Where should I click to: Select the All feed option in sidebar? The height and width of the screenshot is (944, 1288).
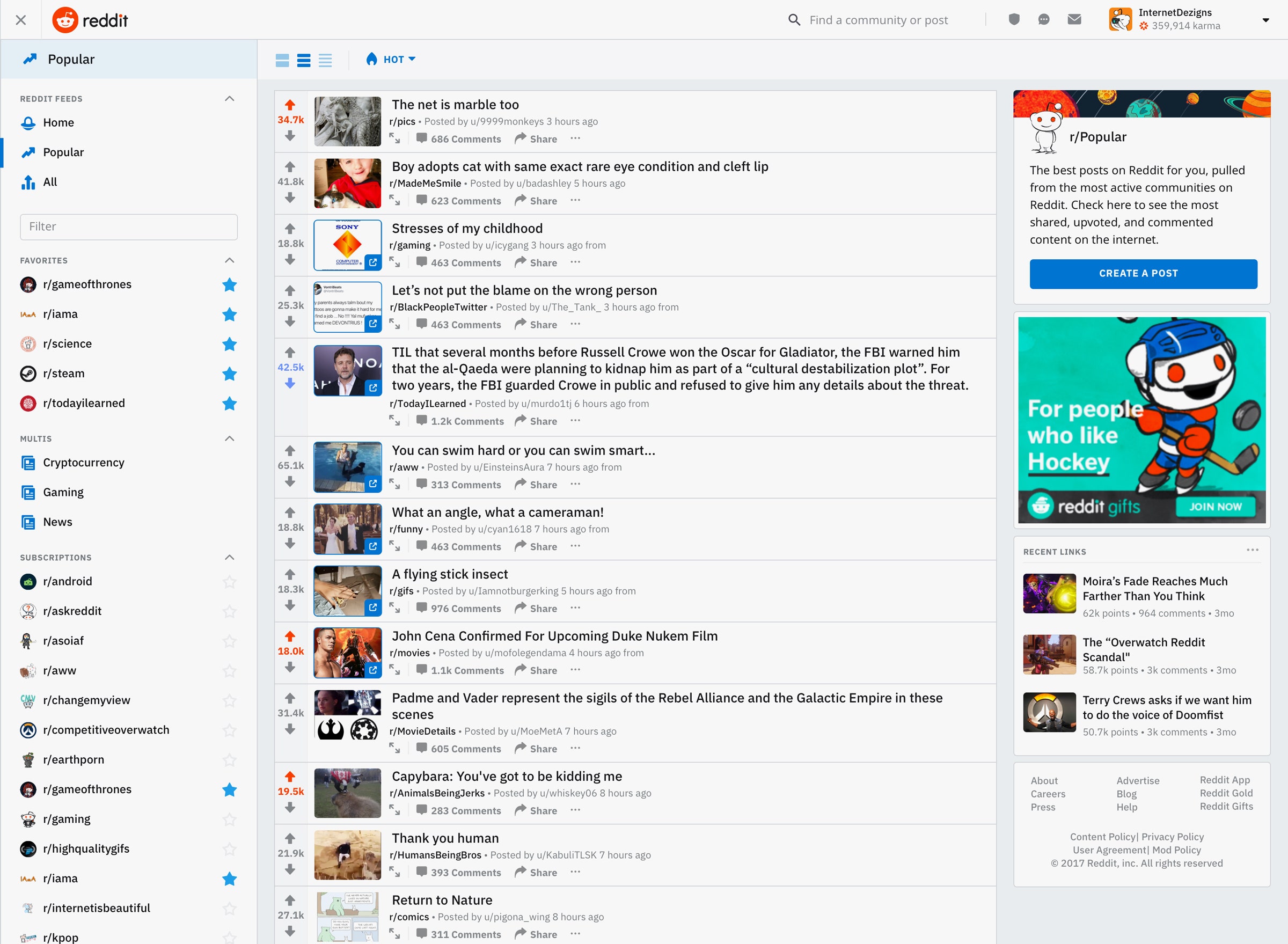click(x=50, y=181)
